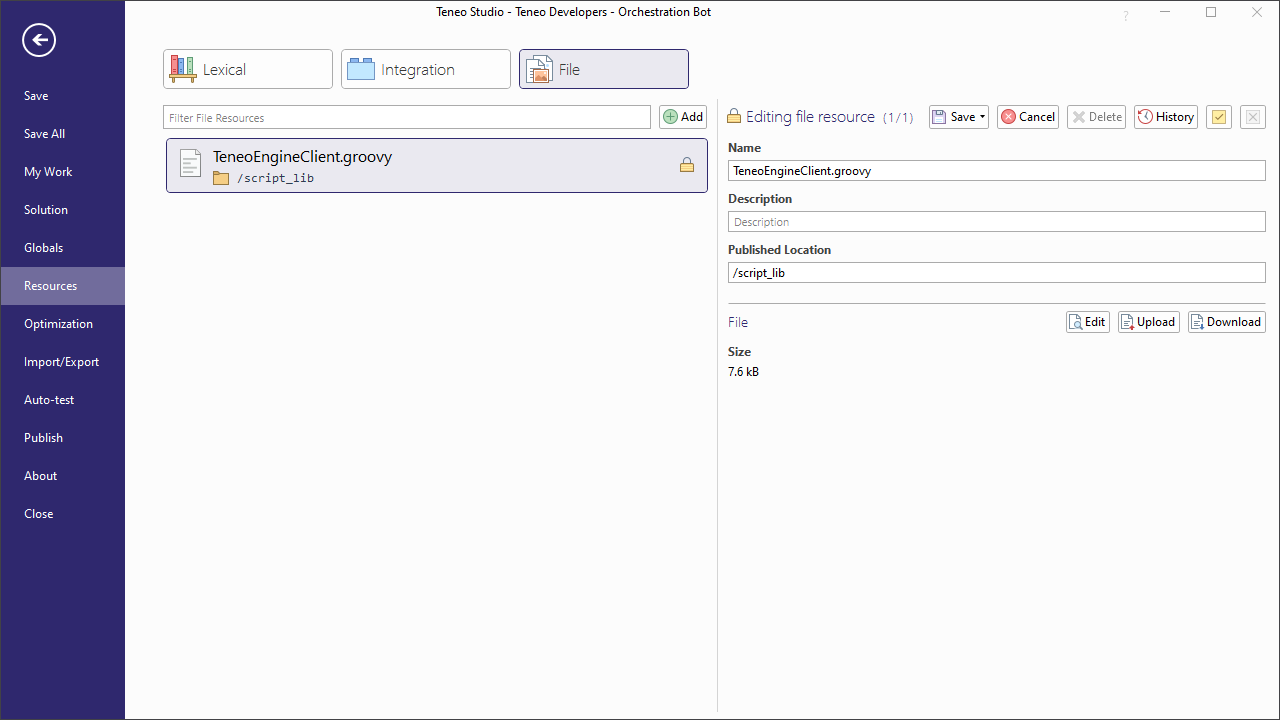This screenshot has width=1280, height=720.
Task: Click the Save button in editing toolbar
Action: tap(953, 117)
